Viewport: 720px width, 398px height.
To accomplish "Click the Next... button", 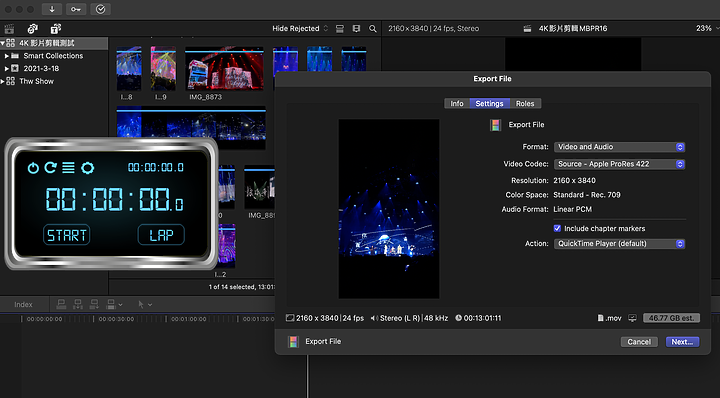I will (682, 342).
